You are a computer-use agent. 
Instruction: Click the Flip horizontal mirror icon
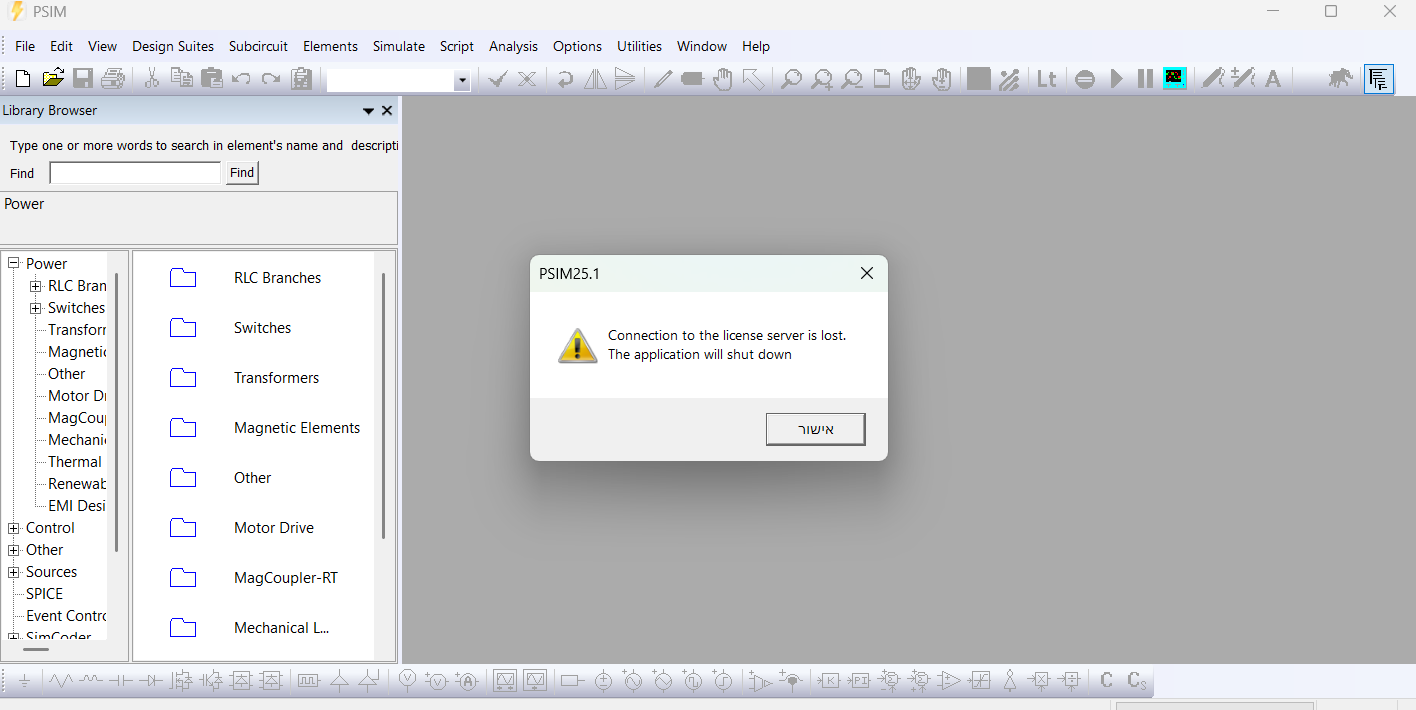(595, 78)
